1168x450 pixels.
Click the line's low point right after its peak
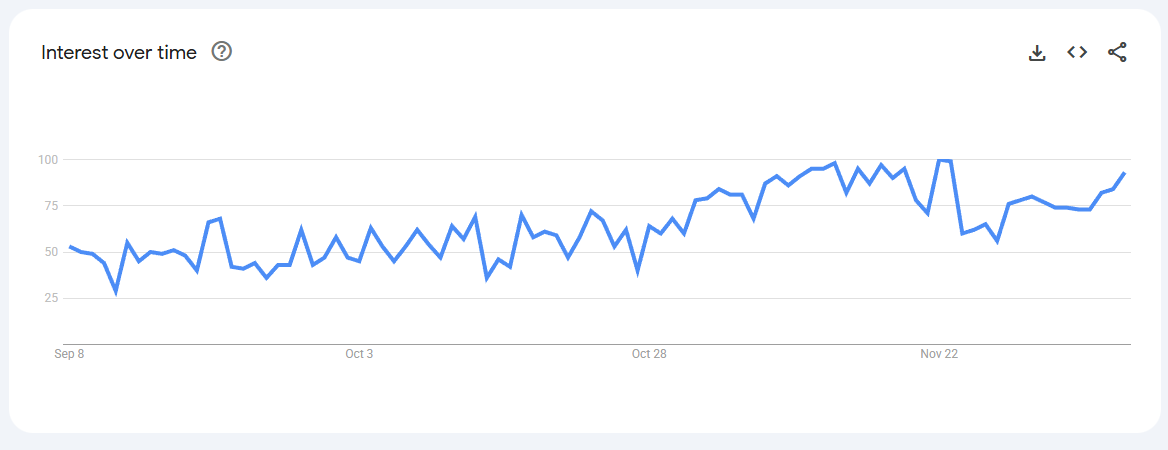tap(962, 233)
